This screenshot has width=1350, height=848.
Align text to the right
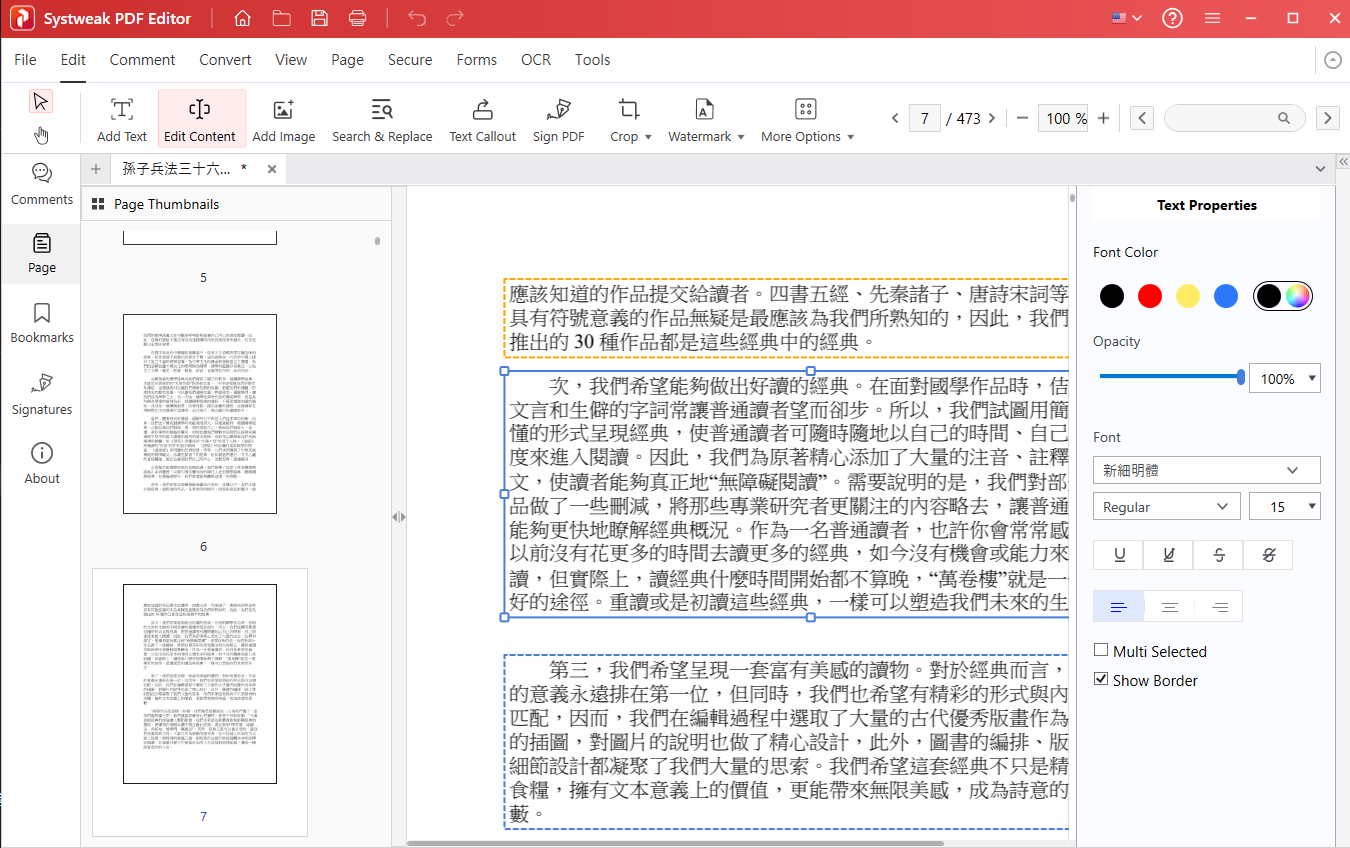pyautogui.click(x=1219, y=607)
